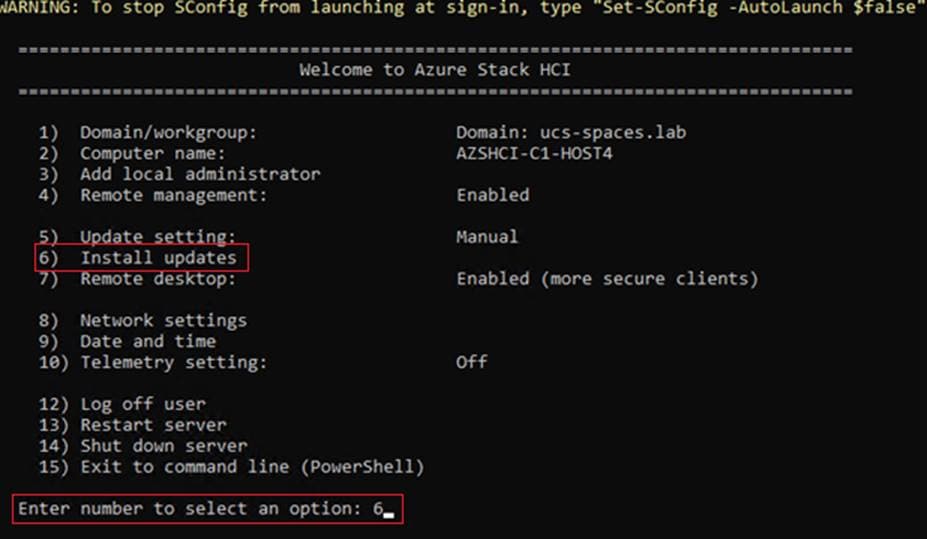
Task: Click the Manual update setting value
Action: (x=487, y=237)
